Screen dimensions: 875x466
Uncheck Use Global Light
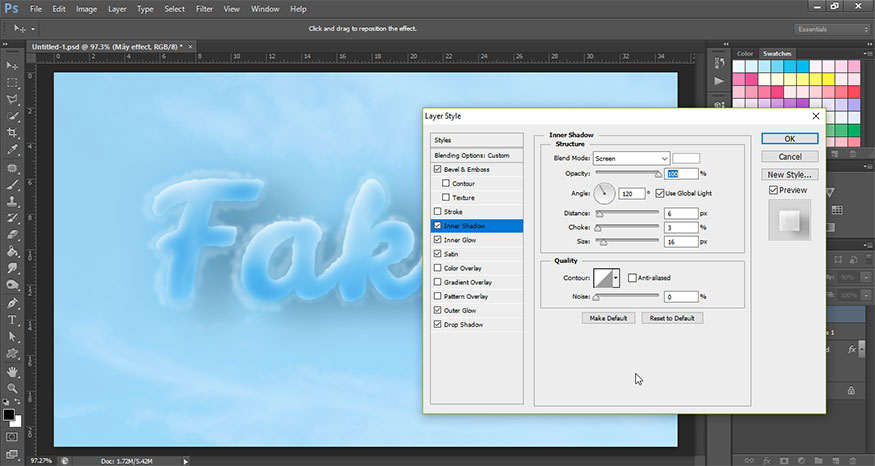[x=660, y=193]
